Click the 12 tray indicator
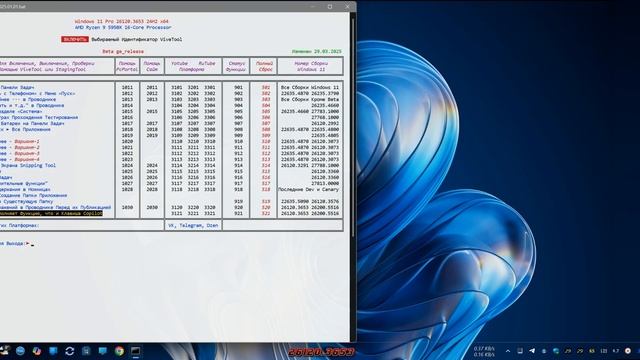Screen dimensions: 640x360 click(604, 351)
